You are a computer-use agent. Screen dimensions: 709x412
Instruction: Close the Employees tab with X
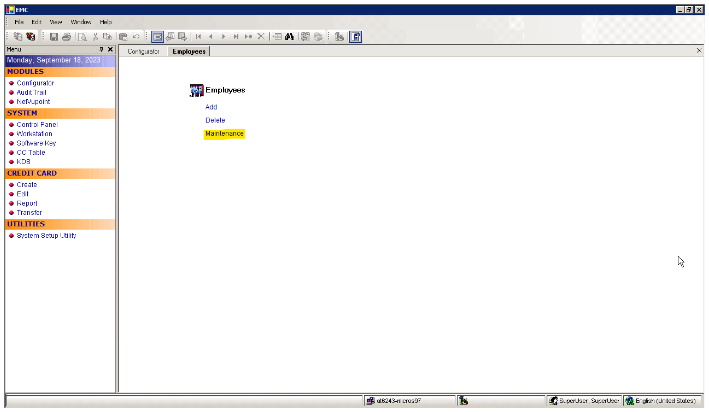(699, 51)
